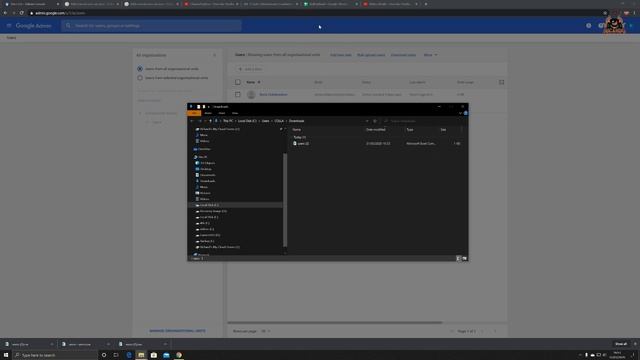Click the Explorer up-one-level arrow
This screenshot has height=360, width=640.
(x=210, y=121)
